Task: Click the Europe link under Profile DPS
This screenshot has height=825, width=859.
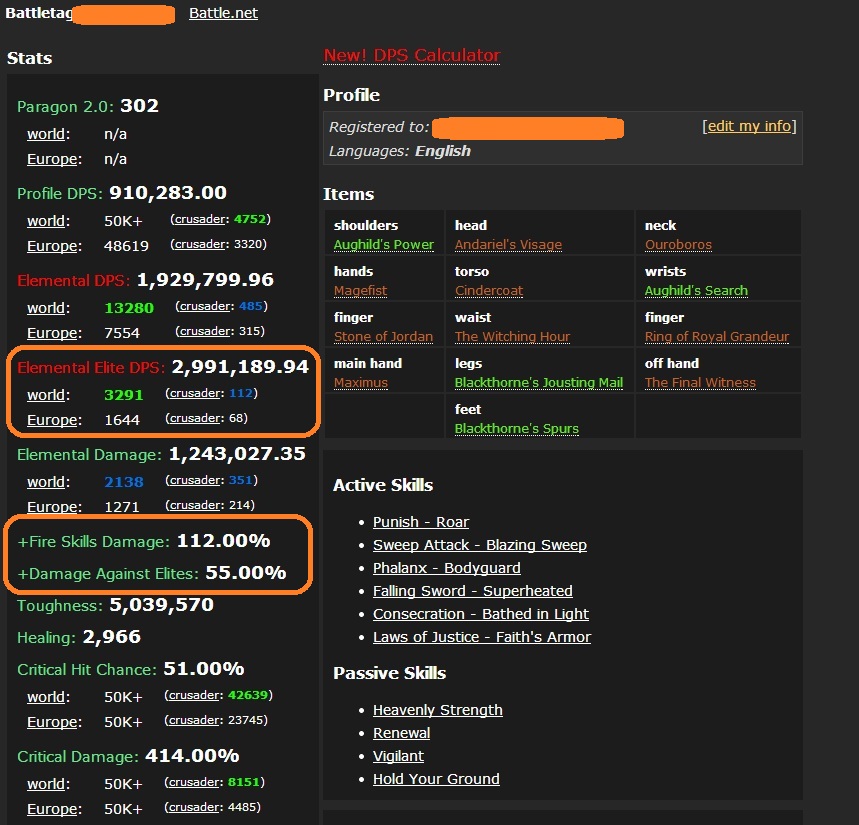Action: pyautogui.click(x=52, y=247)
